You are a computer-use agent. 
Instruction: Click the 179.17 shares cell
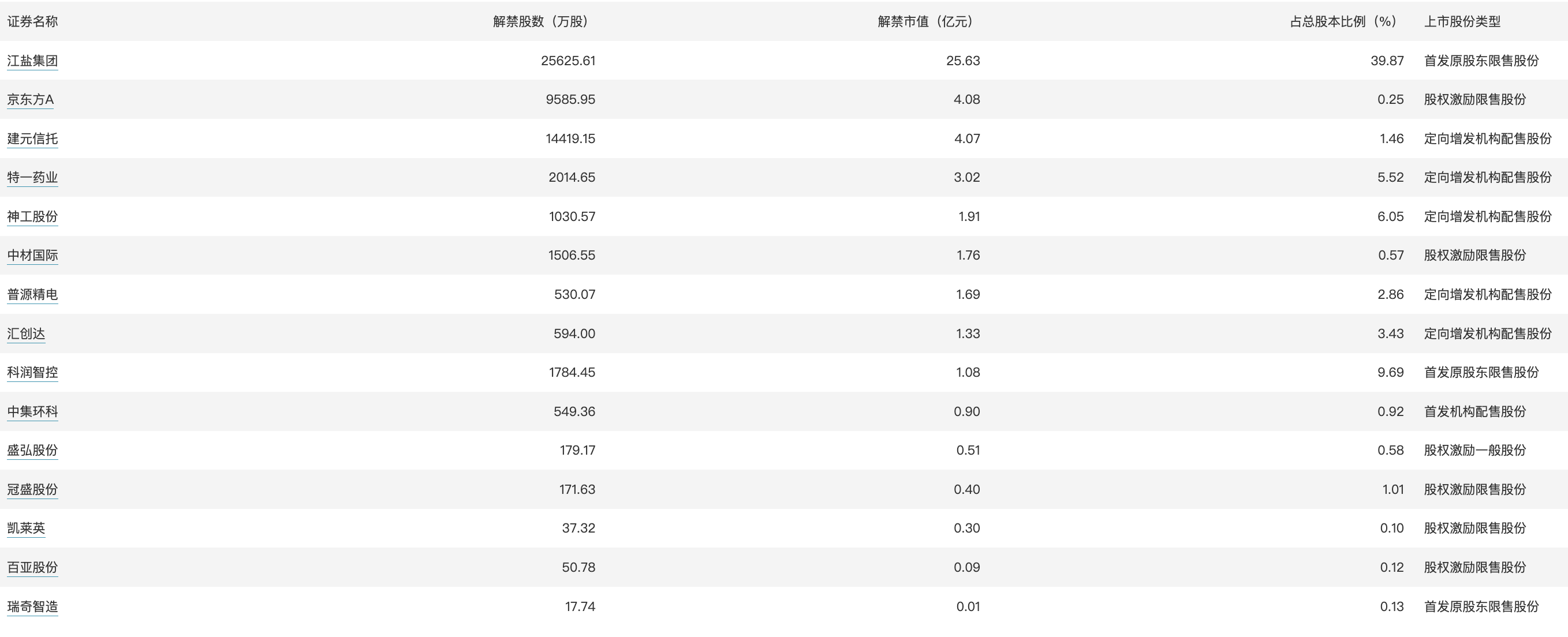pos(577,450)
